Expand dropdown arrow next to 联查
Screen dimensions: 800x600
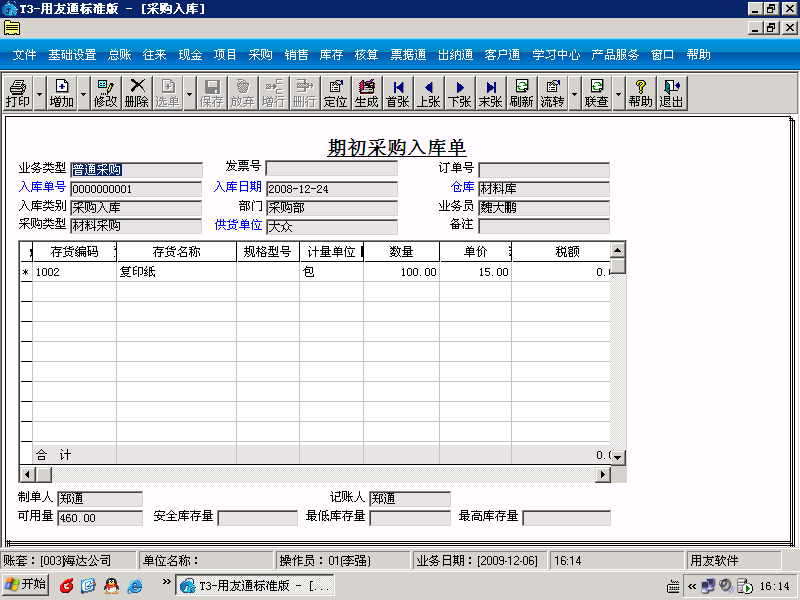point(618,93)
